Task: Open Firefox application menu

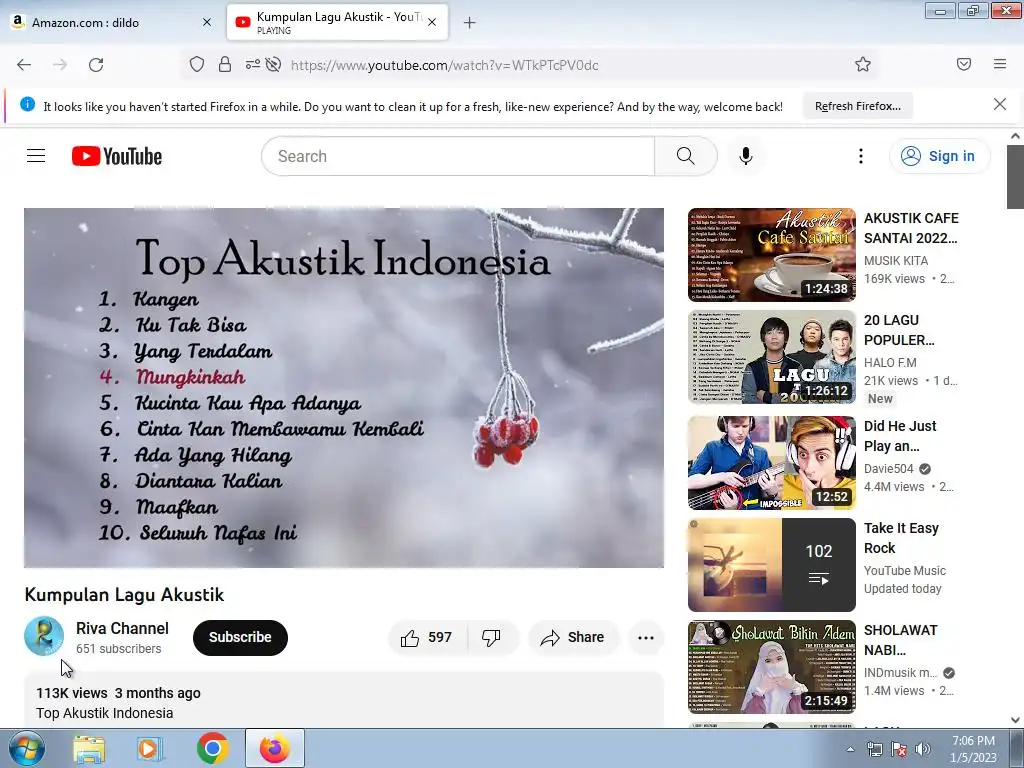Action: point(1000,64)
